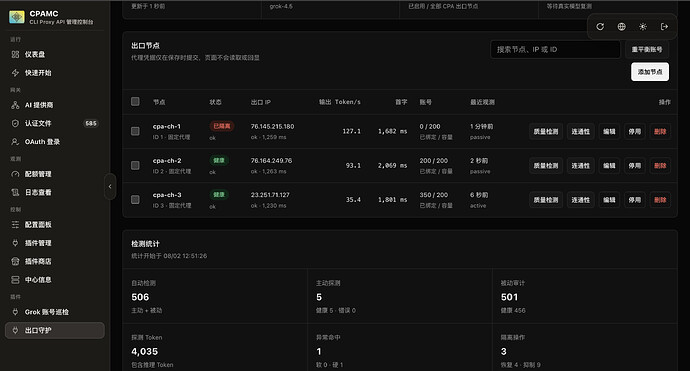Click the 被动审计 value 501
Screen dimensions: 690x371
pos(509,297)
